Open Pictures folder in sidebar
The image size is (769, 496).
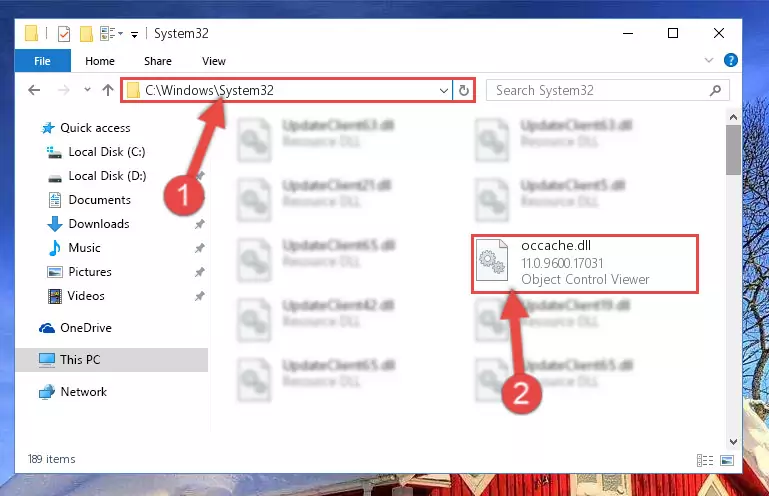(x=79, y=272)
